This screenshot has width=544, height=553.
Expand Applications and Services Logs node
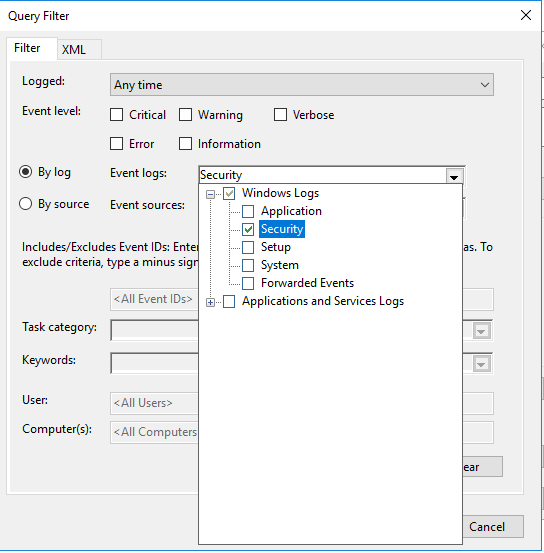(x=210, y=302)
